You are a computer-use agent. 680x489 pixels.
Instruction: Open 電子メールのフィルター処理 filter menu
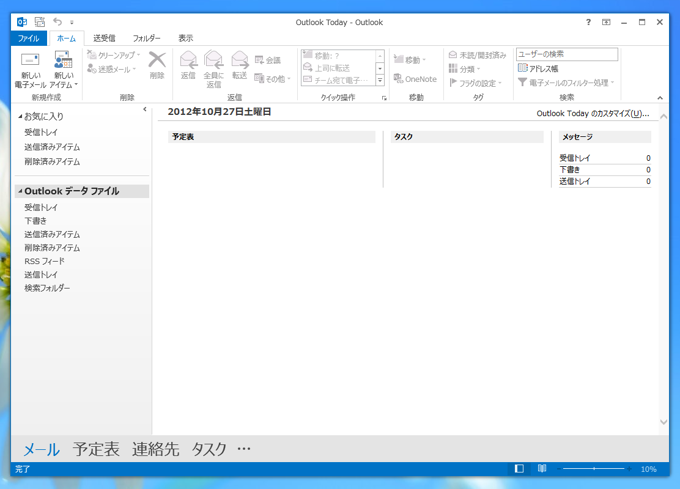pyautogui.click(x=566, y=82)
